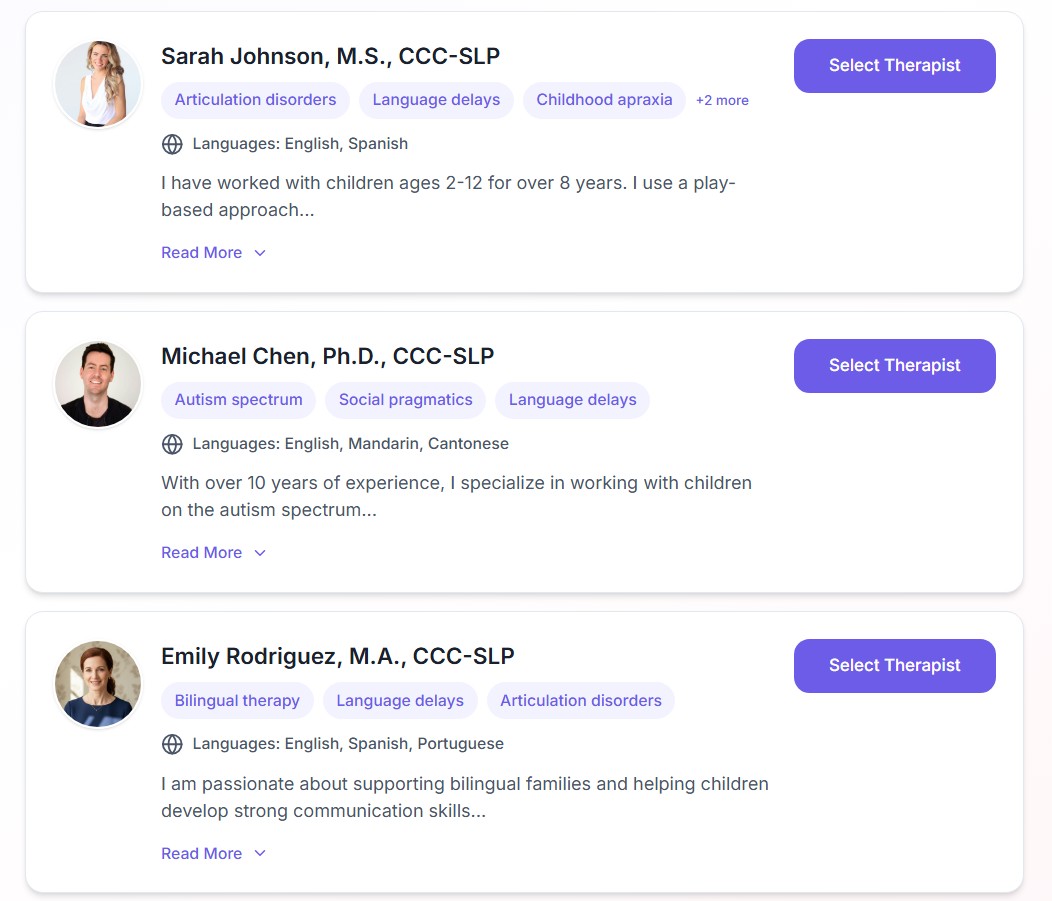The width and height of the screenshot is (1052, 901).
Task: Click Michael Chen's profile photo
Action: pos(98,384)
